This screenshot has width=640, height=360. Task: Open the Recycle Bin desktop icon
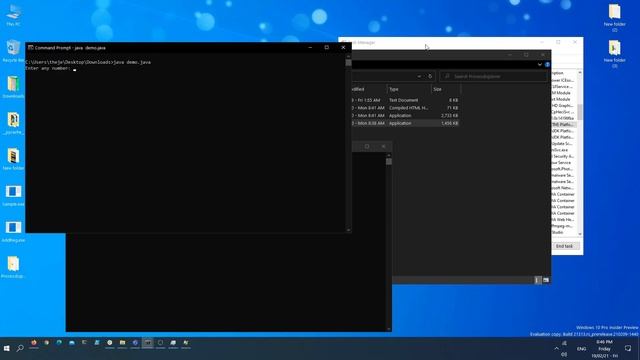pos(13,51)
